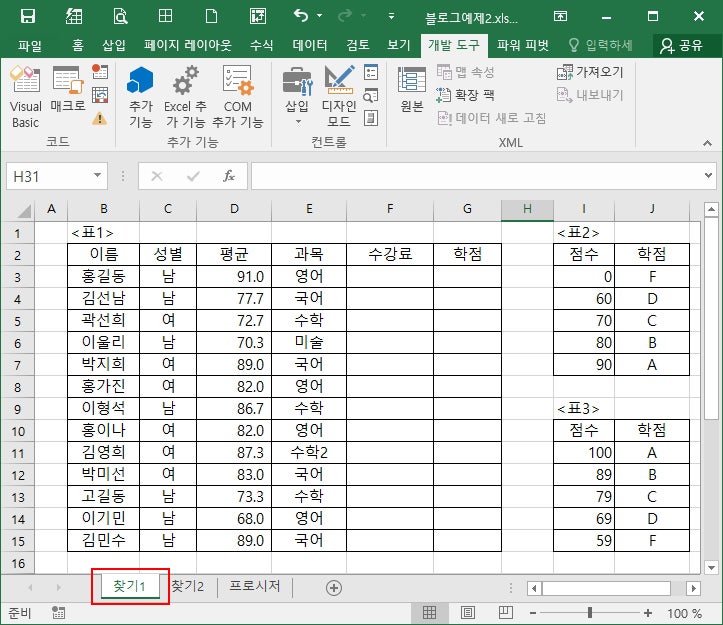The image size is (723, 625).
Task: Open dropdown arrow under Insert (삽입) controls
Action: (x=298, y=122)
